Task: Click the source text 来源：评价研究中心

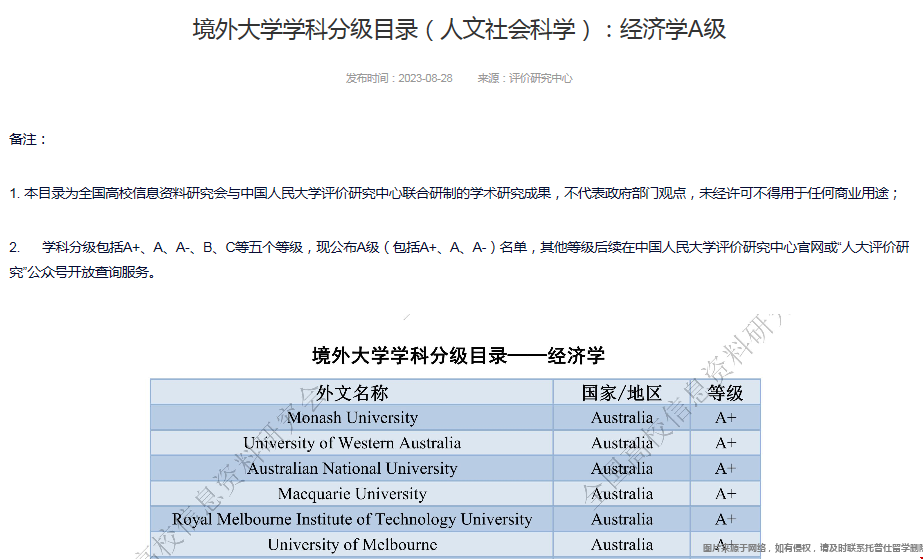Action: coord(524,78)
